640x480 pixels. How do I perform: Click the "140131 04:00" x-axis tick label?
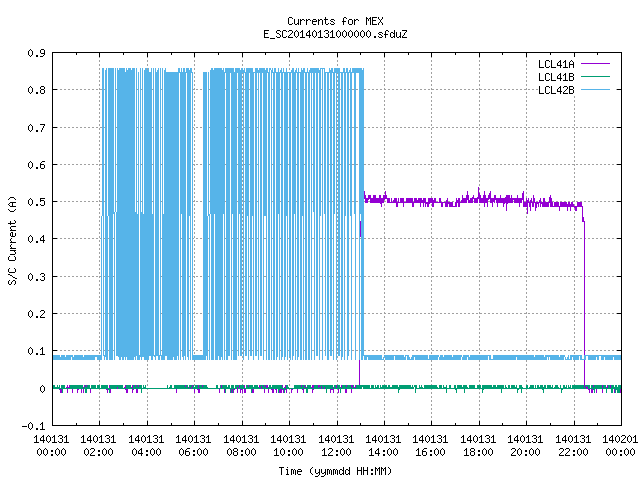[146, 446]
